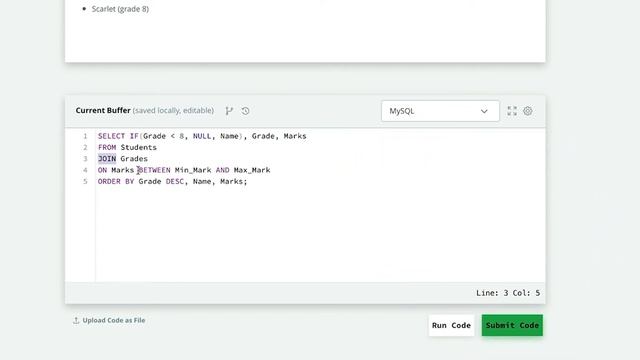Viewport: 640px width, 360px height.
Task: Click the SELECT keyword on line 1
Action: pyautogui.click(x=111, y=136)
